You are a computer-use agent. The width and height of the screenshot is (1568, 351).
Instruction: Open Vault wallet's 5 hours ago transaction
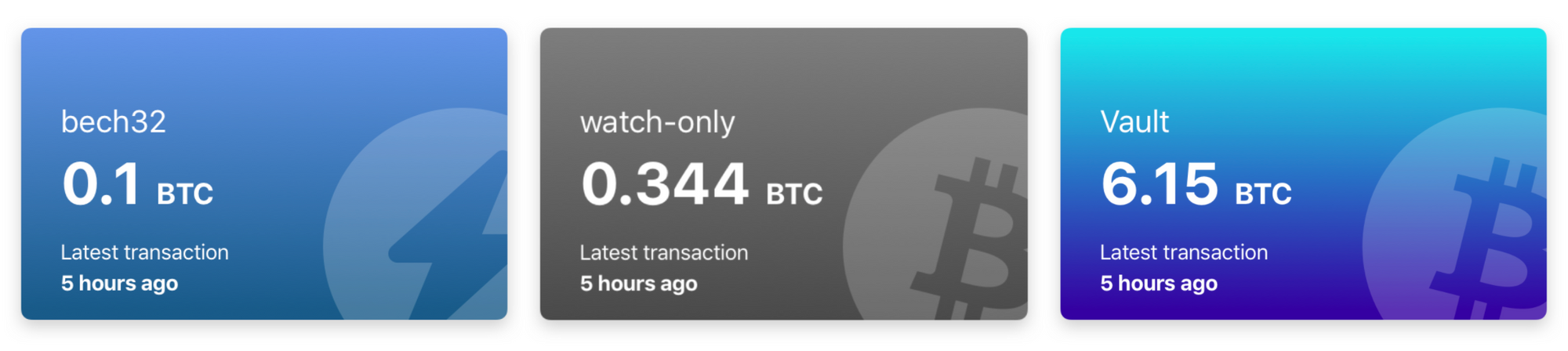(1159, 284)
